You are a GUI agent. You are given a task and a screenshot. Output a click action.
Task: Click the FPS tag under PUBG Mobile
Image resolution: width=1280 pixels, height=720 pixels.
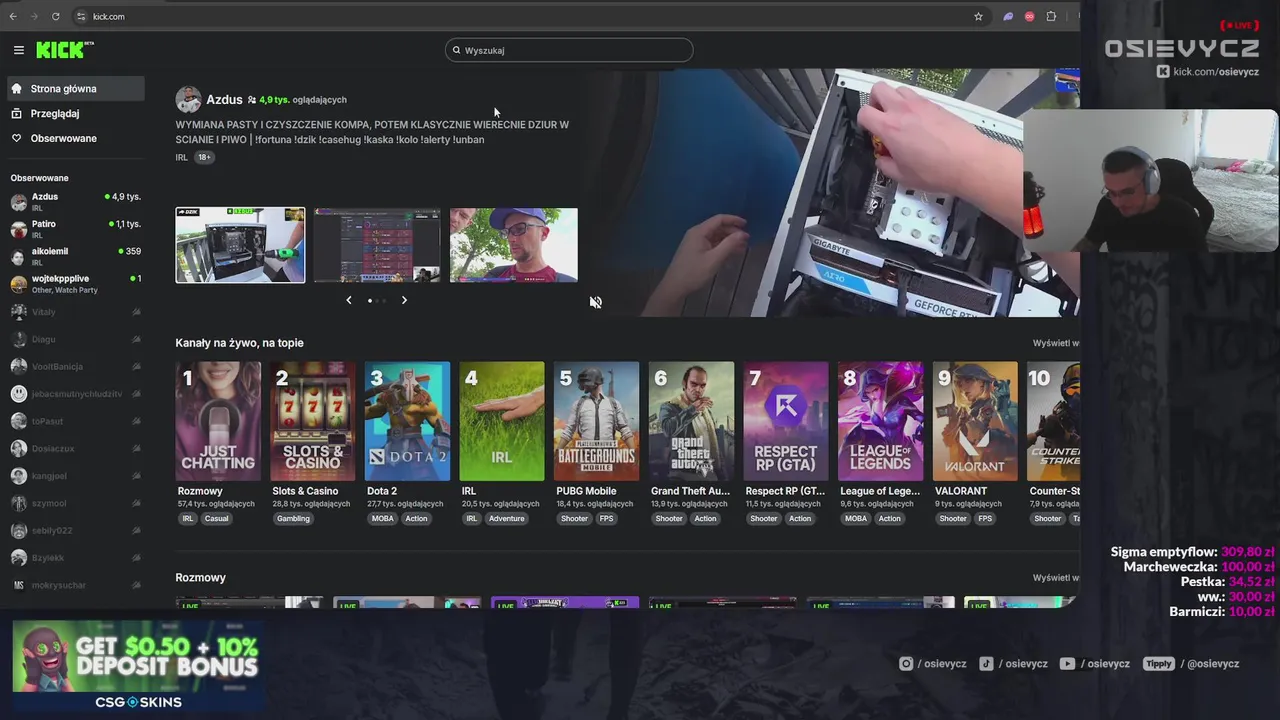pos(606,519)
